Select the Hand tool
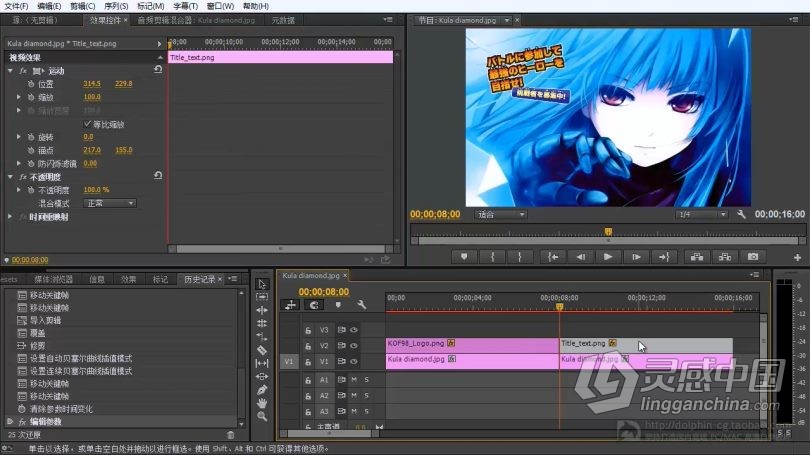 coord(262,403)
